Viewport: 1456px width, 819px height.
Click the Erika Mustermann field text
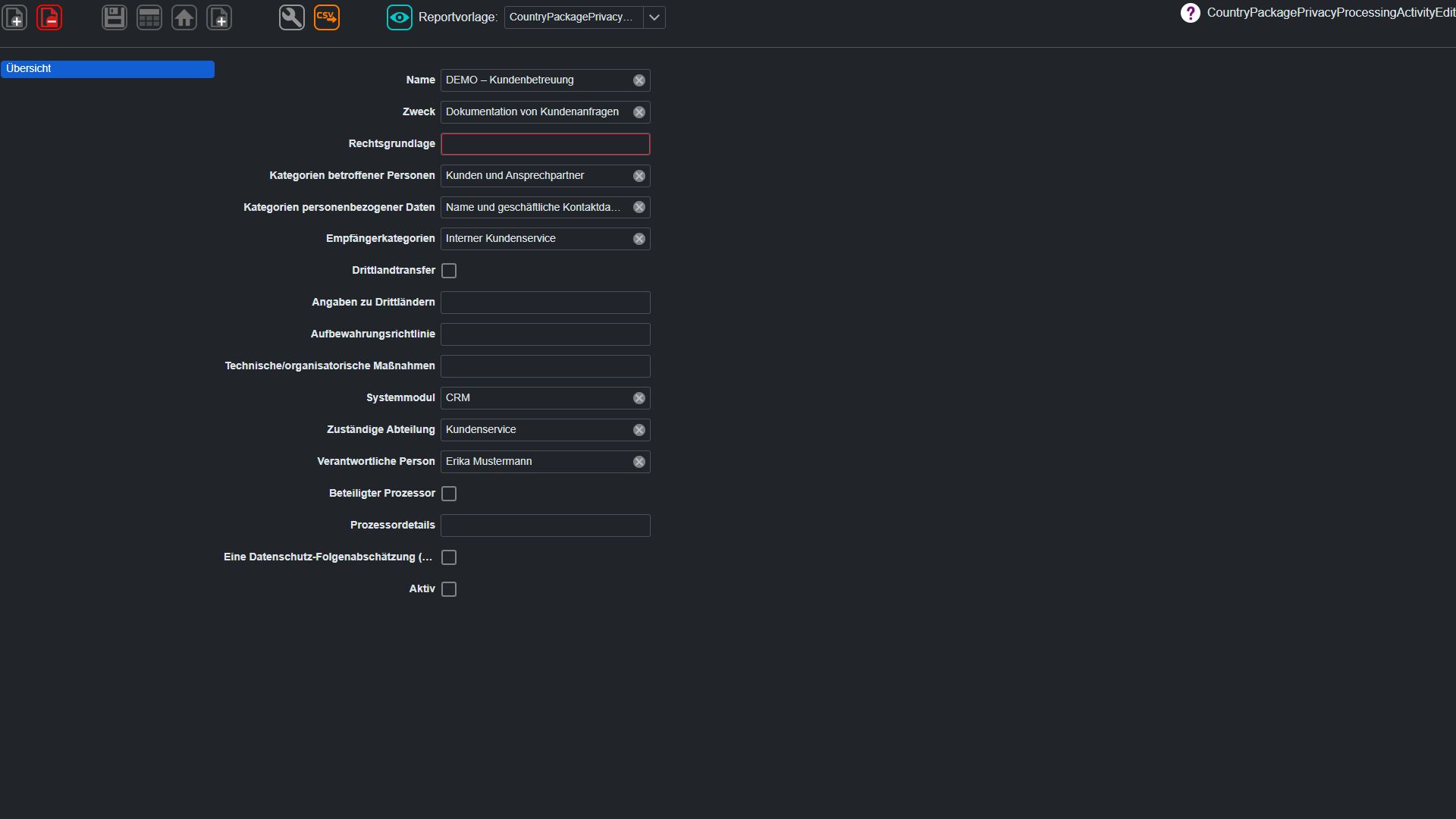pyautogui.click(x=489, y=461)
